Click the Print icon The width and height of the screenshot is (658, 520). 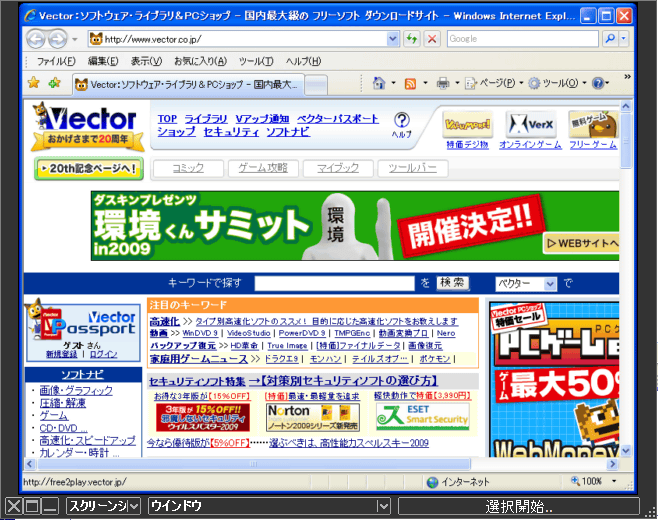pyautogui.click(x=443, y=83)
